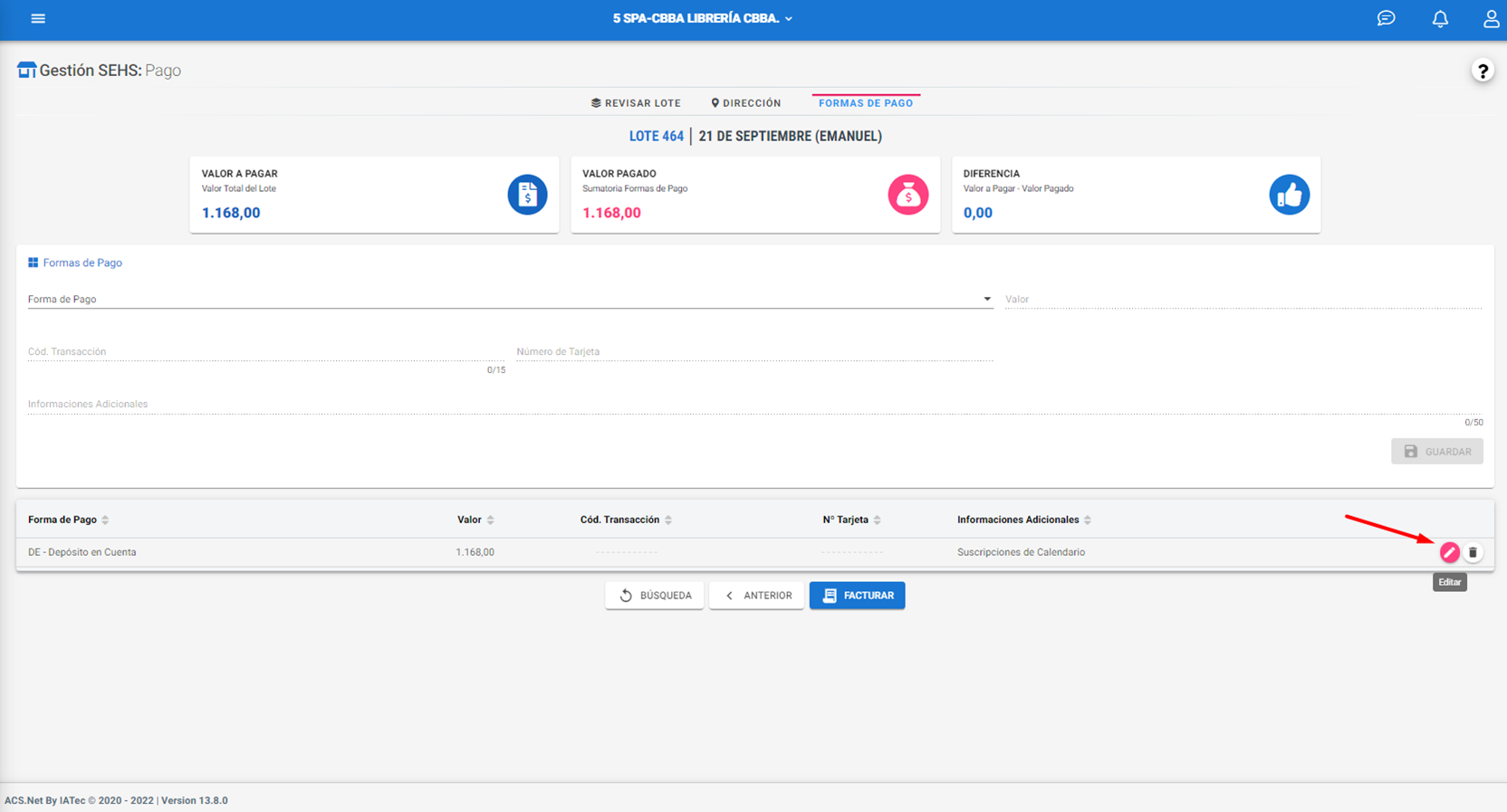Open the user profile icon
The image size is (1507, 812).
(x=1491, y=18)
